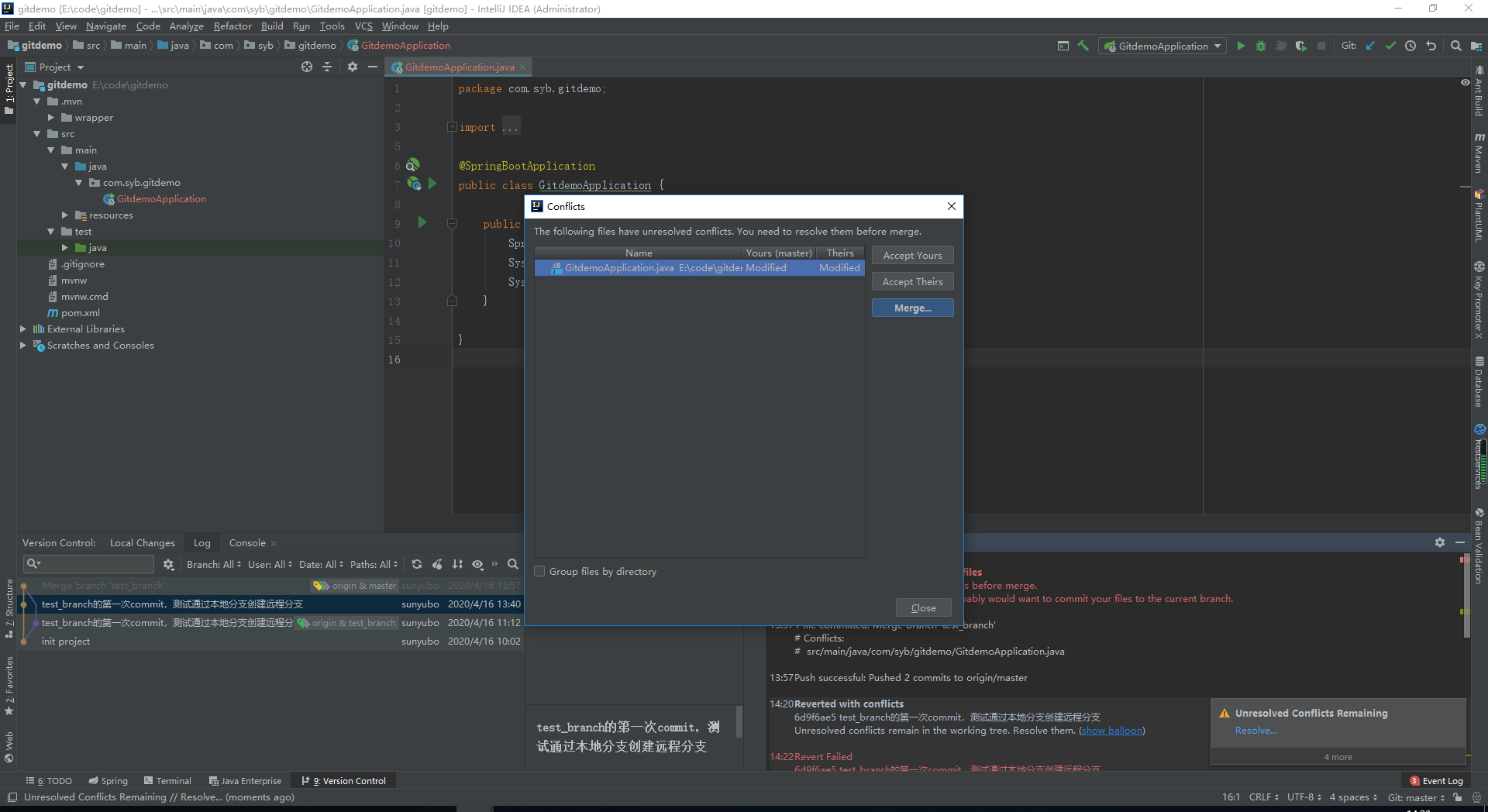Image resolution: width=1488 pixels, height=812 pixels.
Task: Open the VCS menu
Action: [x=363, y=26]
